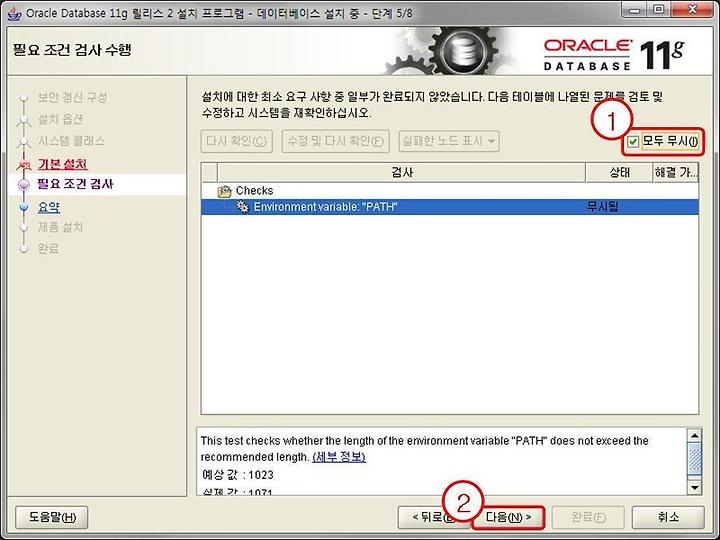The height and width of the screenshot is (540, 720).
Task: Open the 세부 정보 link
Action: [339, 457]
